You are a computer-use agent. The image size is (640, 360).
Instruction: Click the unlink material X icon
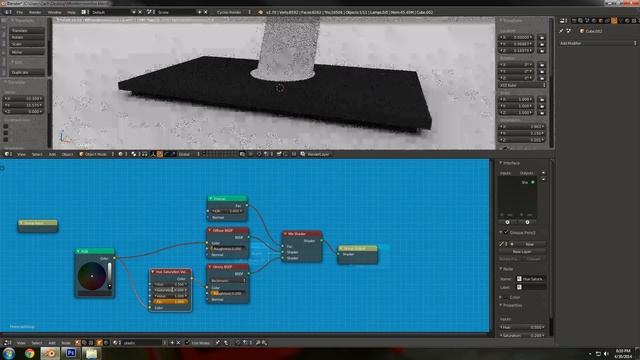179,342
